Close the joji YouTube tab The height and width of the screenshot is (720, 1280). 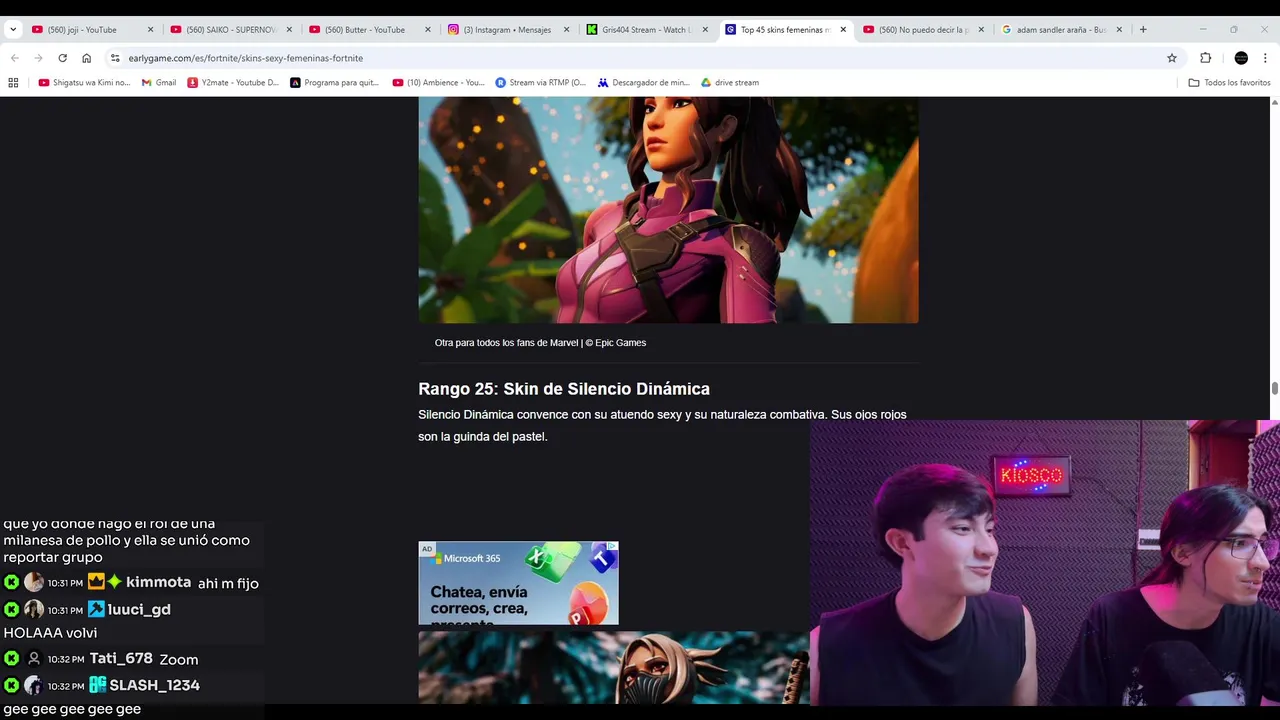tap(150, 30)
